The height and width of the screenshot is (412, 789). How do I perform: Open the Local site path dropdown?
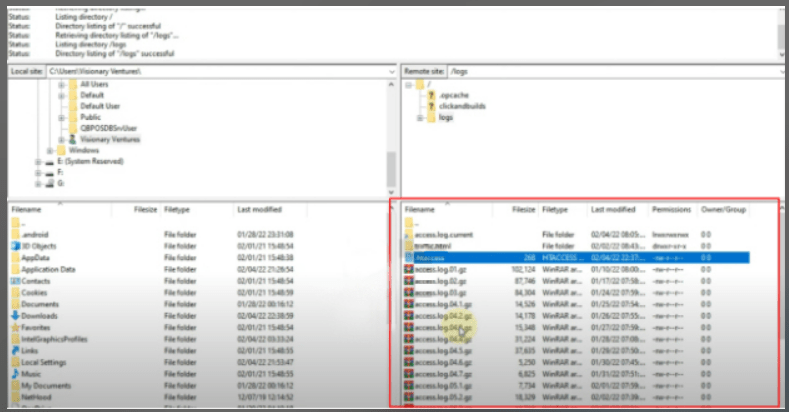(391, 72)
